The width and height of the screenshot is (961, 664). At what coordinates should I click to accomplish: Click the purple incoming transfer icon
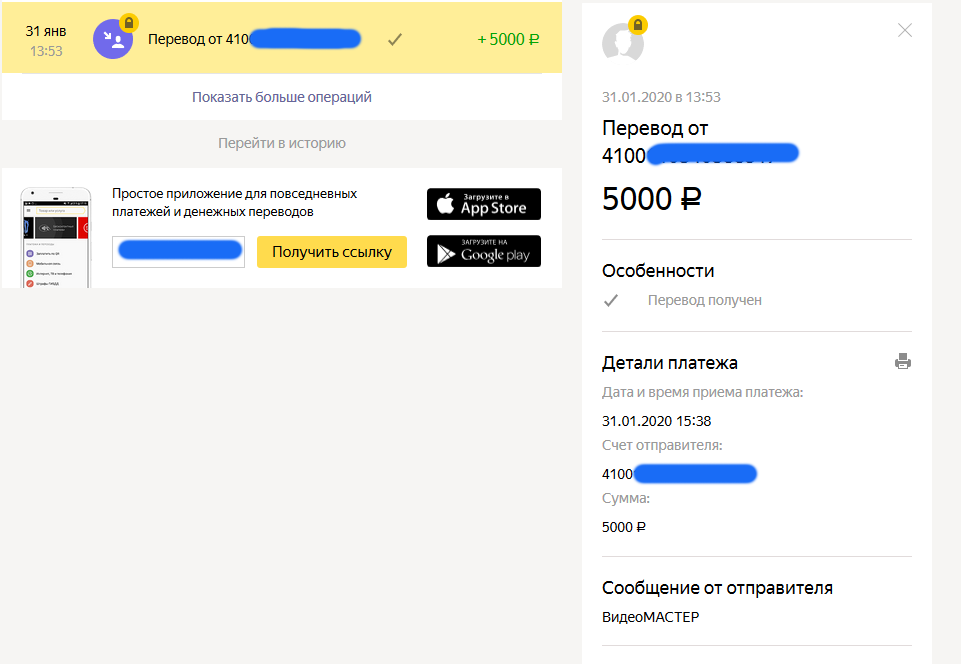115,41
